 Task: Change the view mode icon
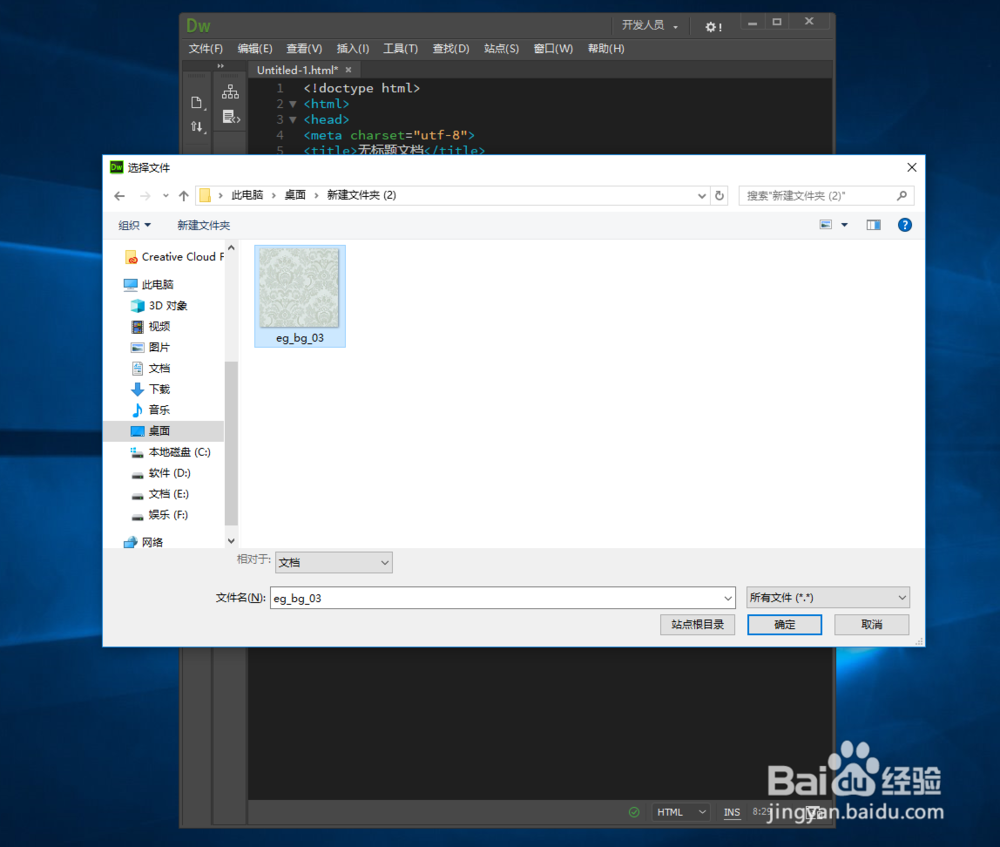[x=825, y=225]
